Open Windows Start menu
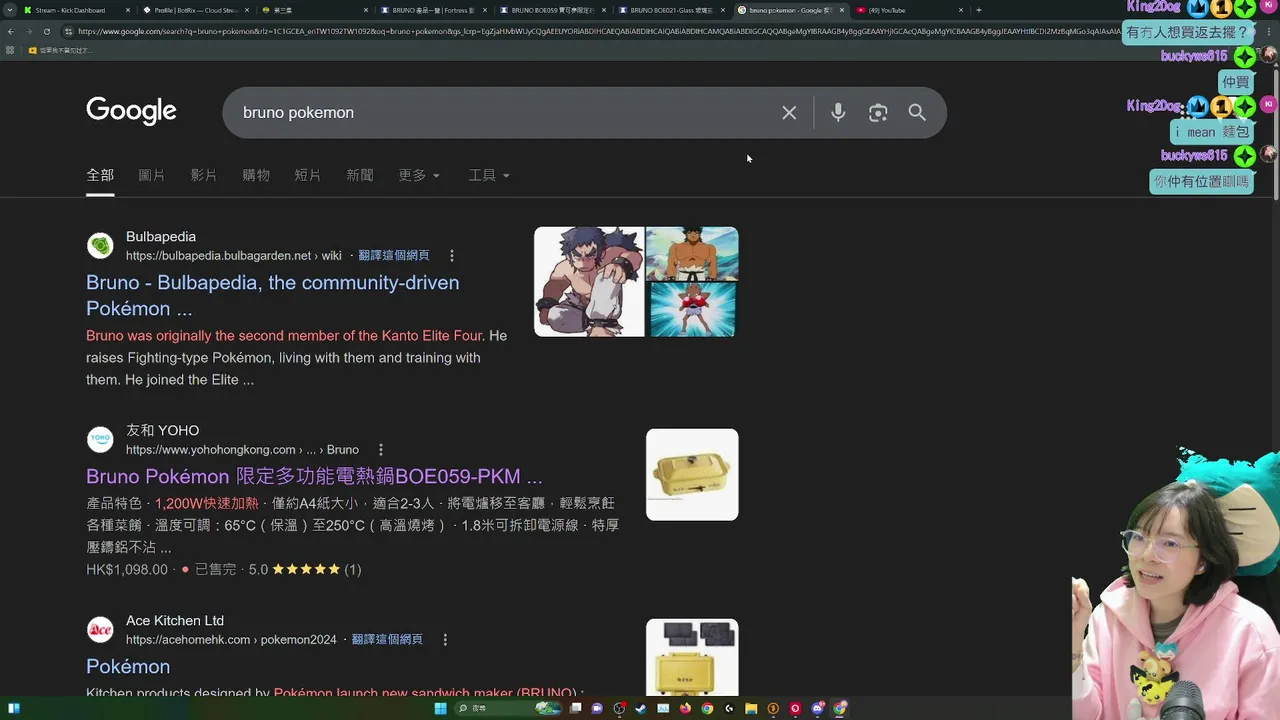 pos(440,708)
